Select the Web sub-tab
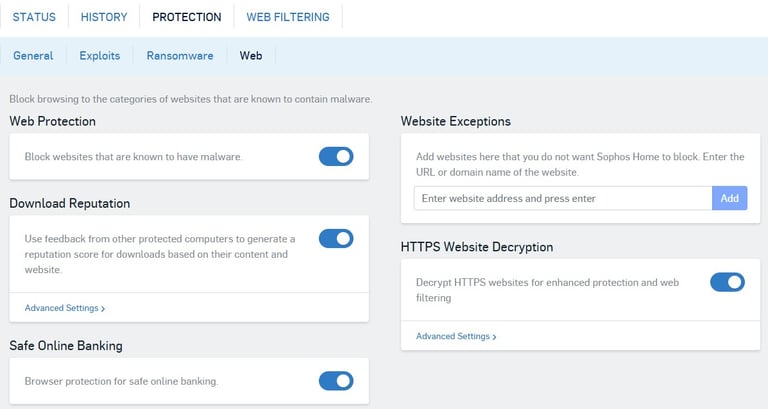Viewport: 768px width, 409px height. coord(251,56)
